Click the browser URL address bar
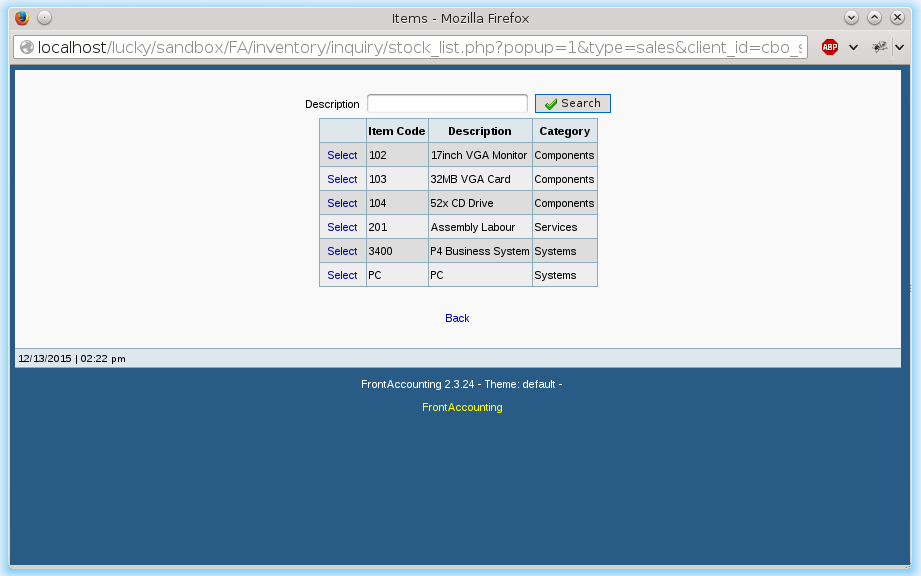This screenshot has width=921, height=576. pyautogui.click(x=420, y=47)
